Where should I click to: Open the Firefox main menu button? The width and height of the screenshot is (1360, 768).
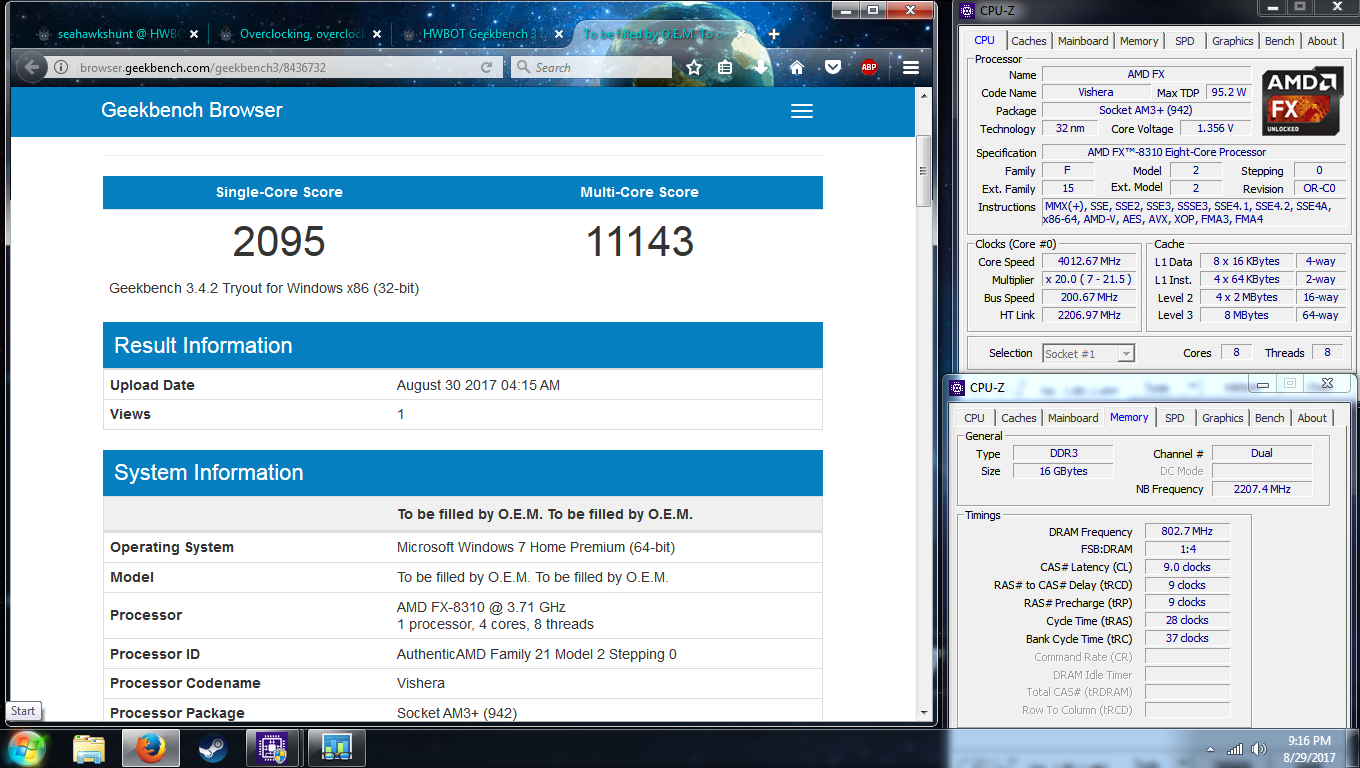tap(910, 68)
